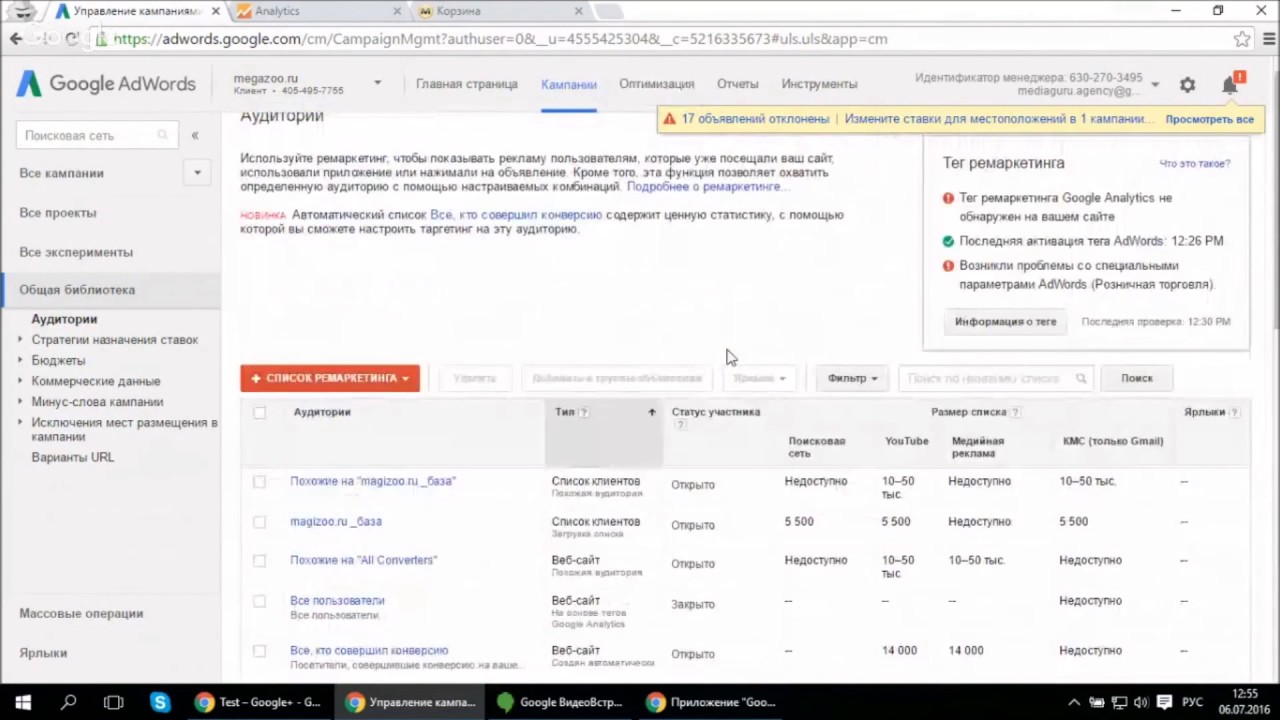Click the Просмотреть все link

pyautogui.click(x=1209, y=119)
